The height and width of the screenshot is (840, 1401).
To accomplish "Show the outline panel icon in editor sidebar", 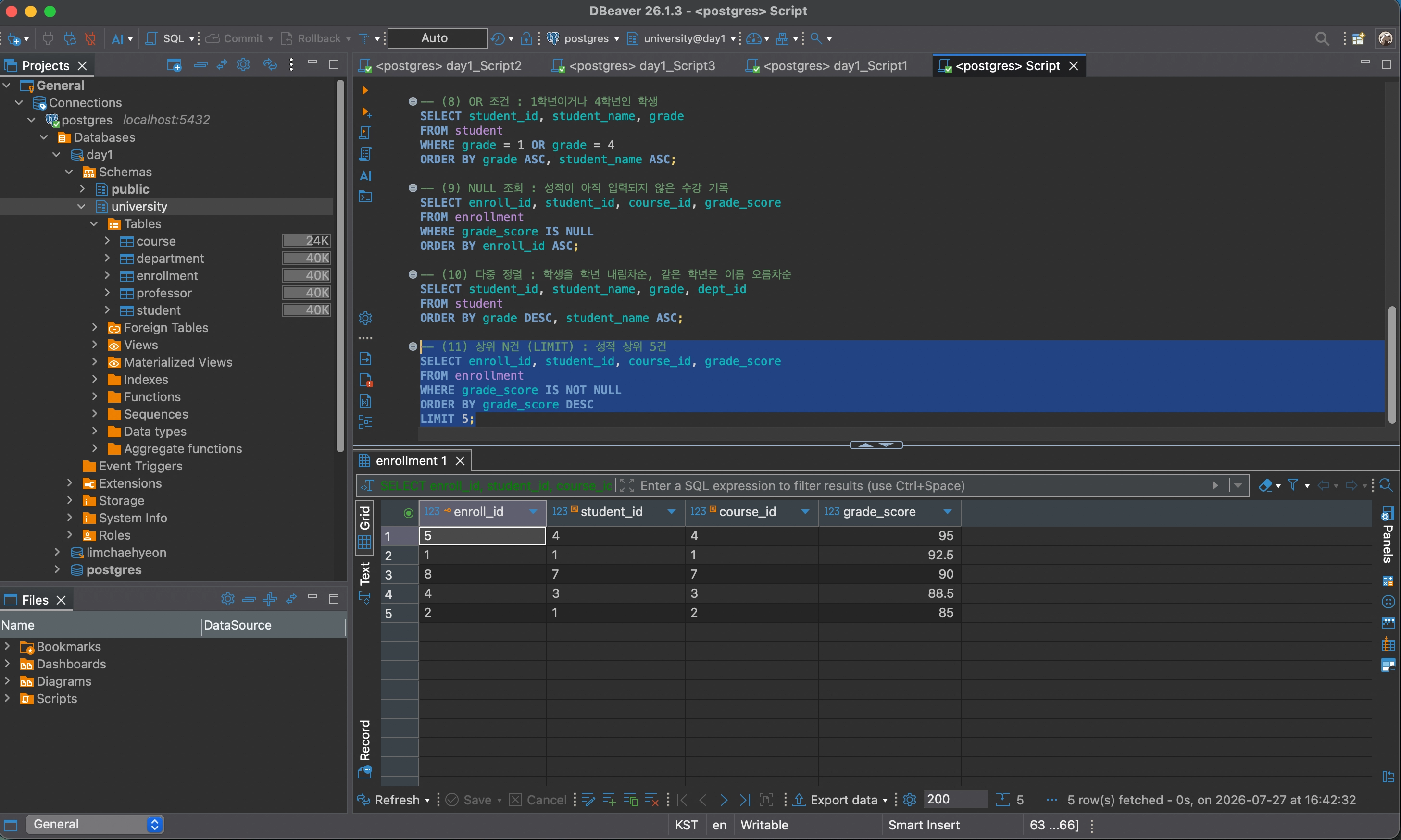I will (365, 422).
